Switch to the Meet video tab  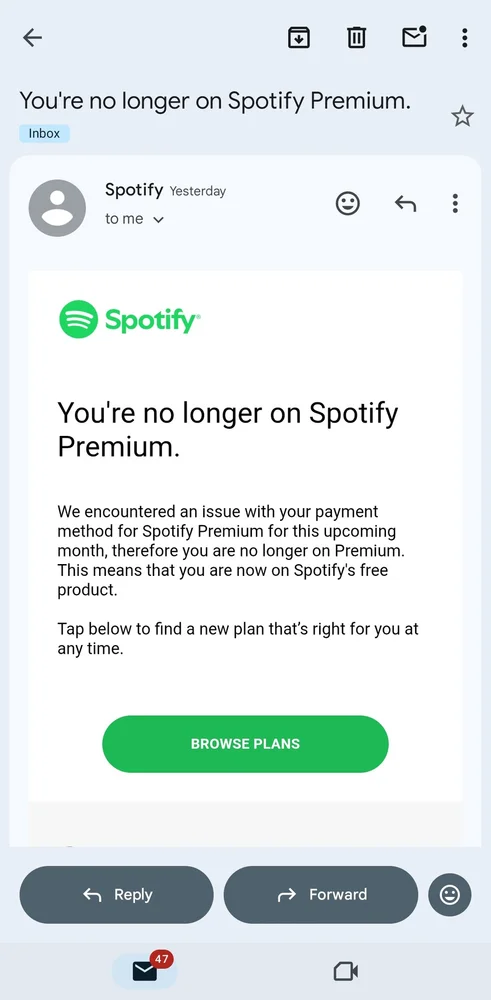coord(346,971)
